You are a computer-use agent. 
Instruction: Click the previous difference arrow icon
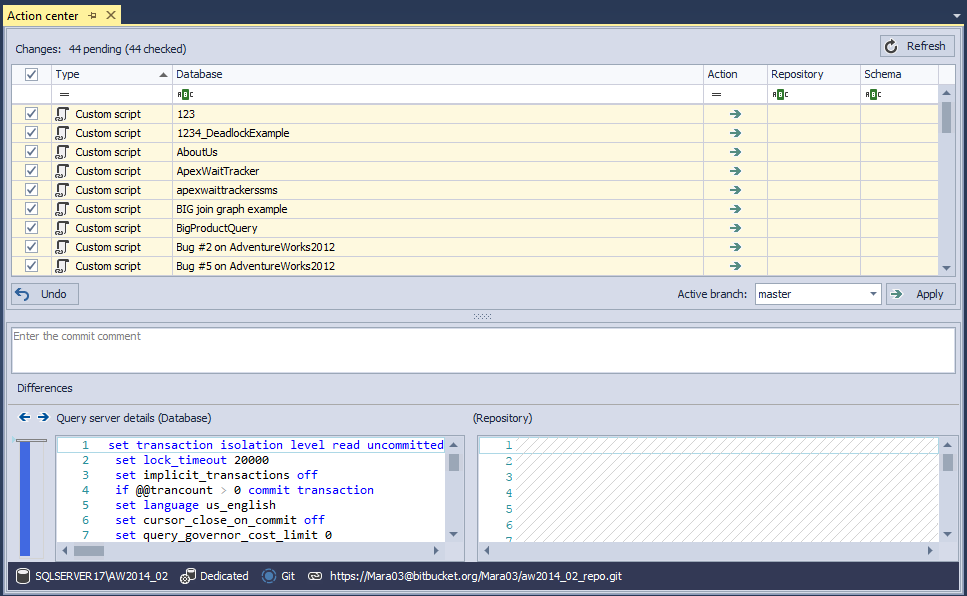[25, 417]
